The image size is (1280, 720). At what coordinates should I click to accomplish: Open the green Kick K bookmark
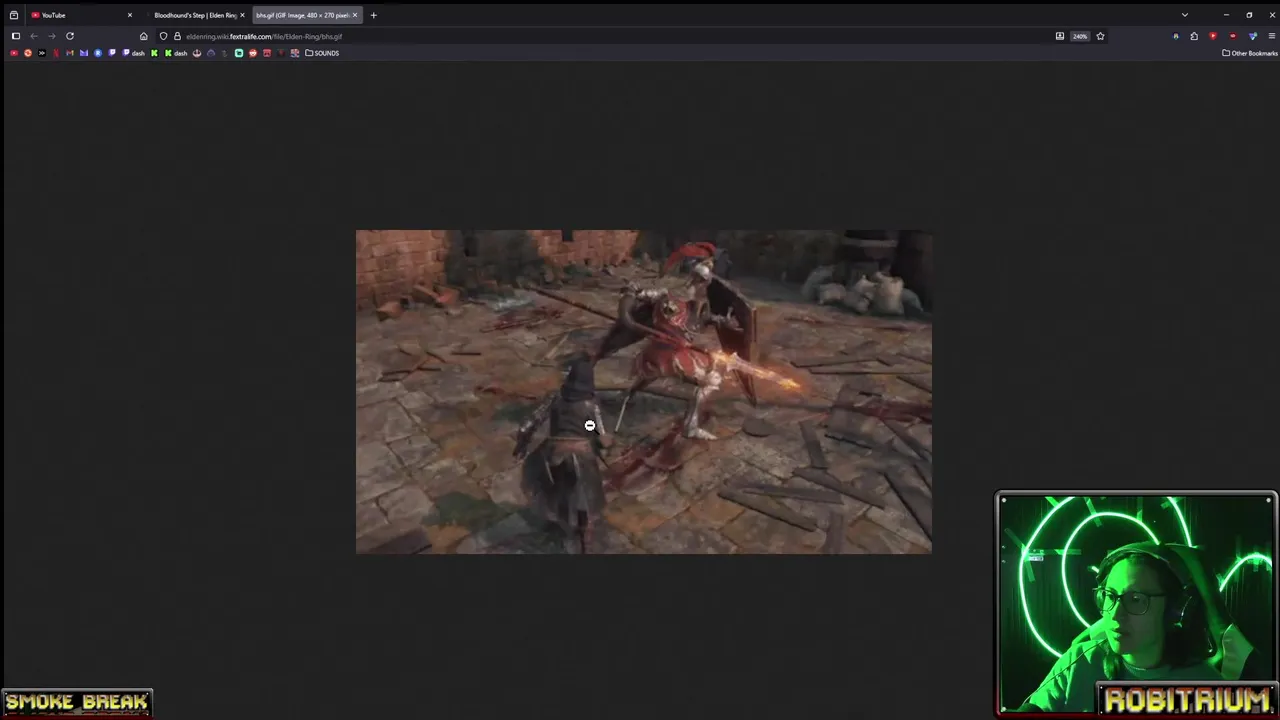click(x=154, y=53)
